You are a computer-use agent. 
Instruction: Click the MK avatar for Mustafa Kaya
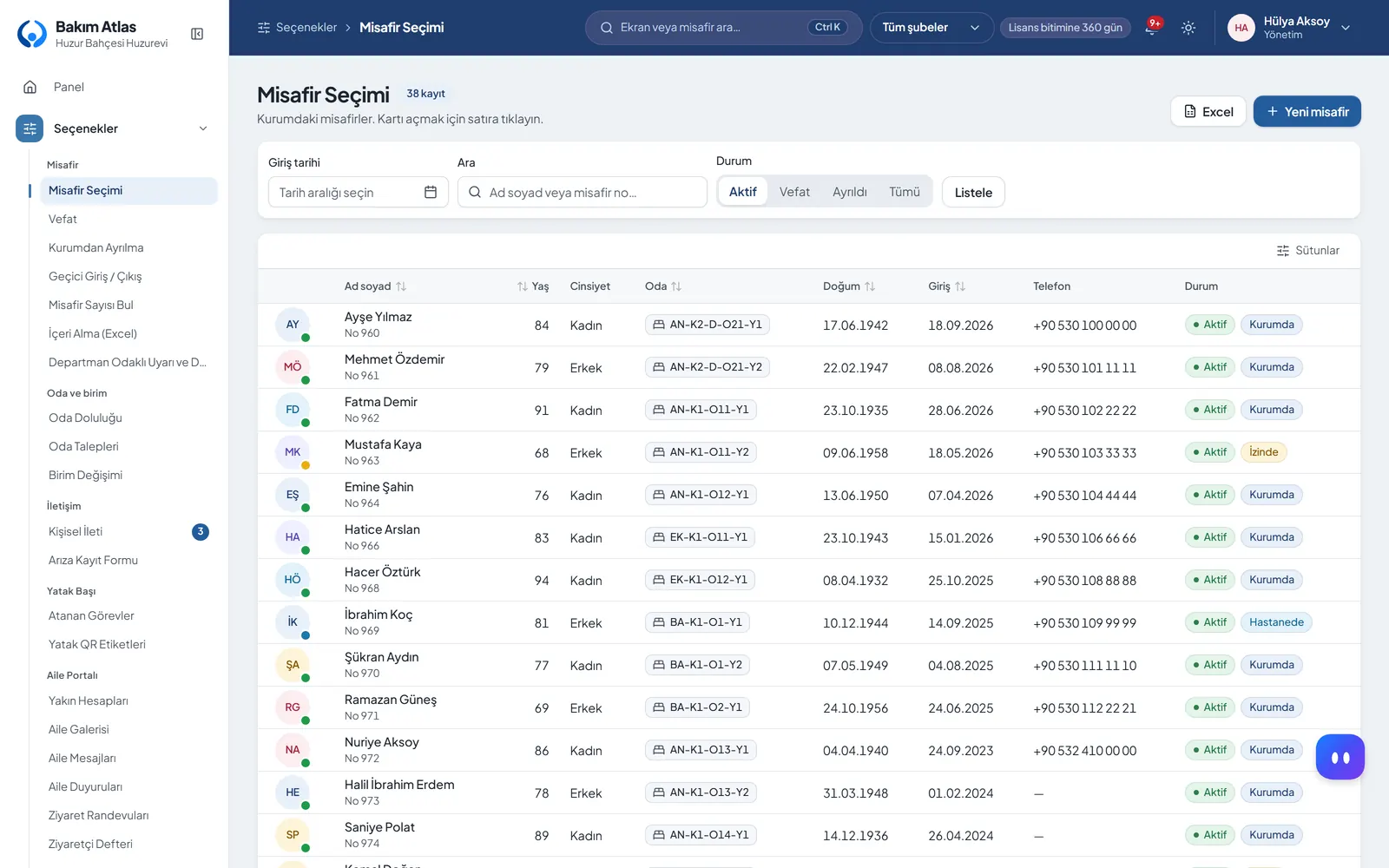coord(293,452)
